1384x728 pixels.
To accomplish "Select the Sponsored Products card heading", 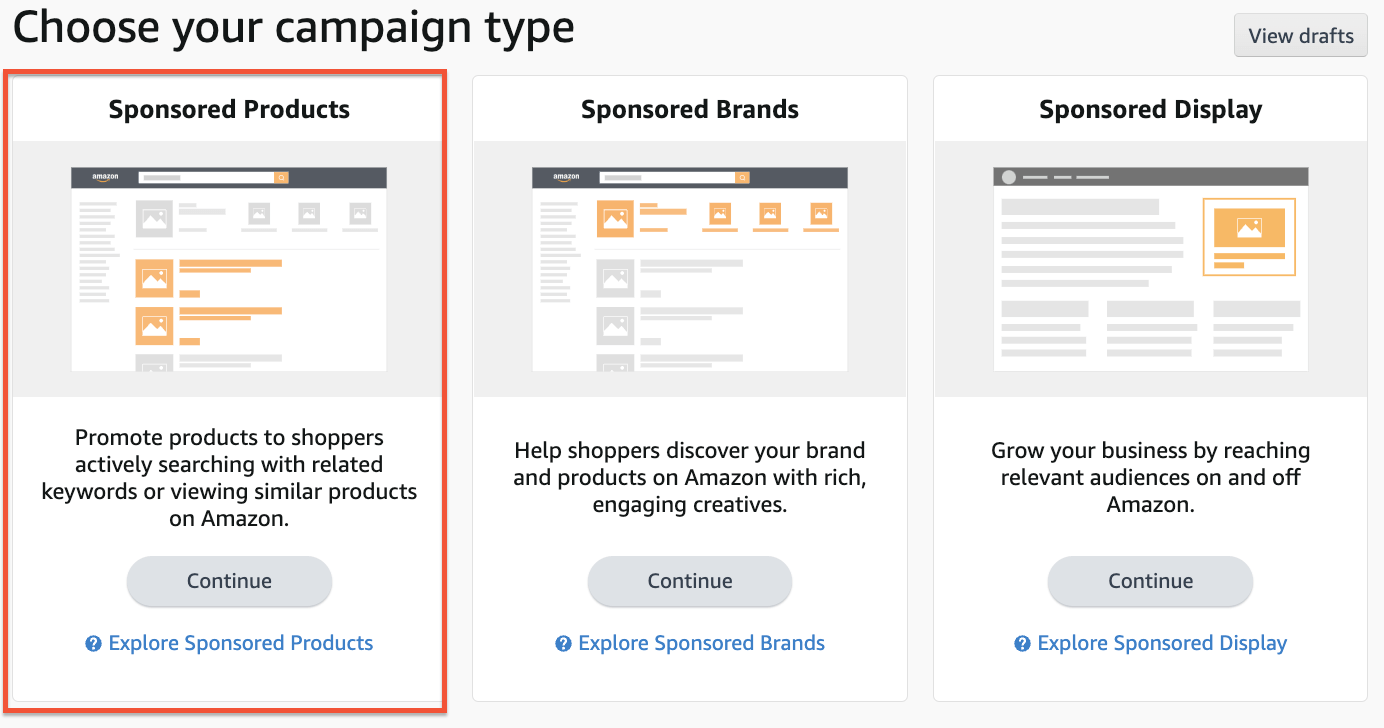I will [x=228, y=109].
